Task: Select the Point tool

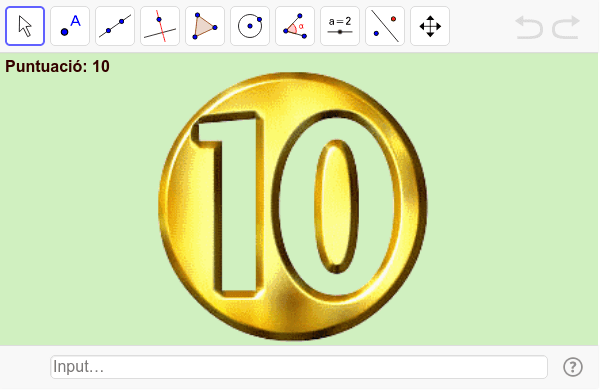Action: [70, 26]
